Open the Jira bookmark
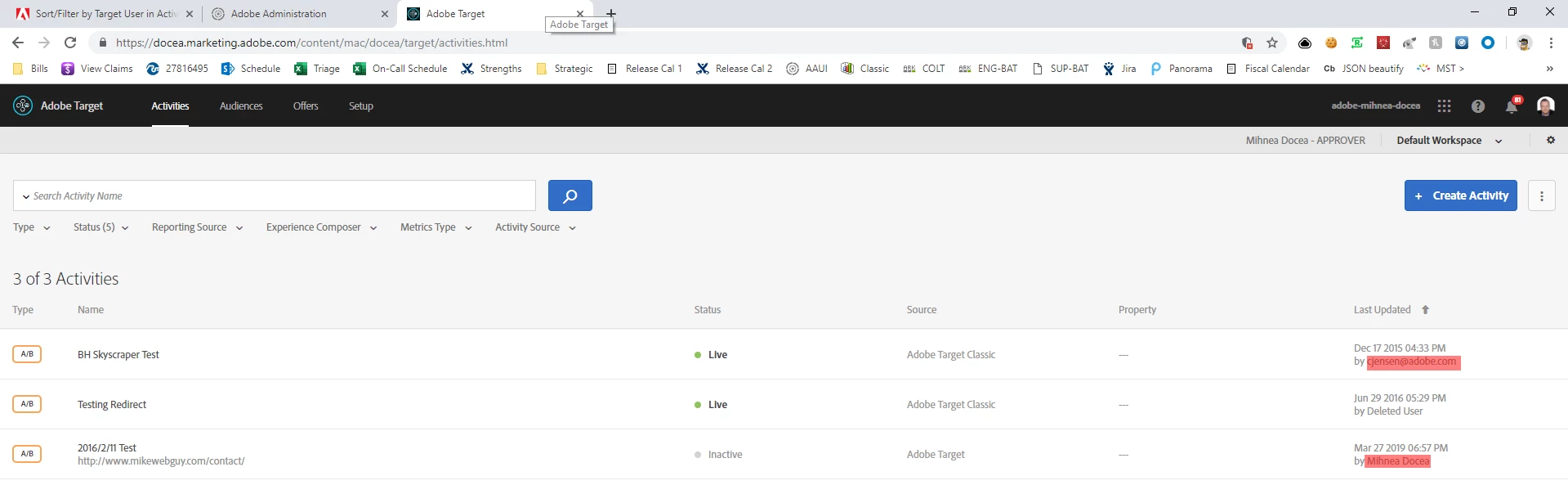The width and height of the screenshot is (1568, 503). pos(1119,69)
